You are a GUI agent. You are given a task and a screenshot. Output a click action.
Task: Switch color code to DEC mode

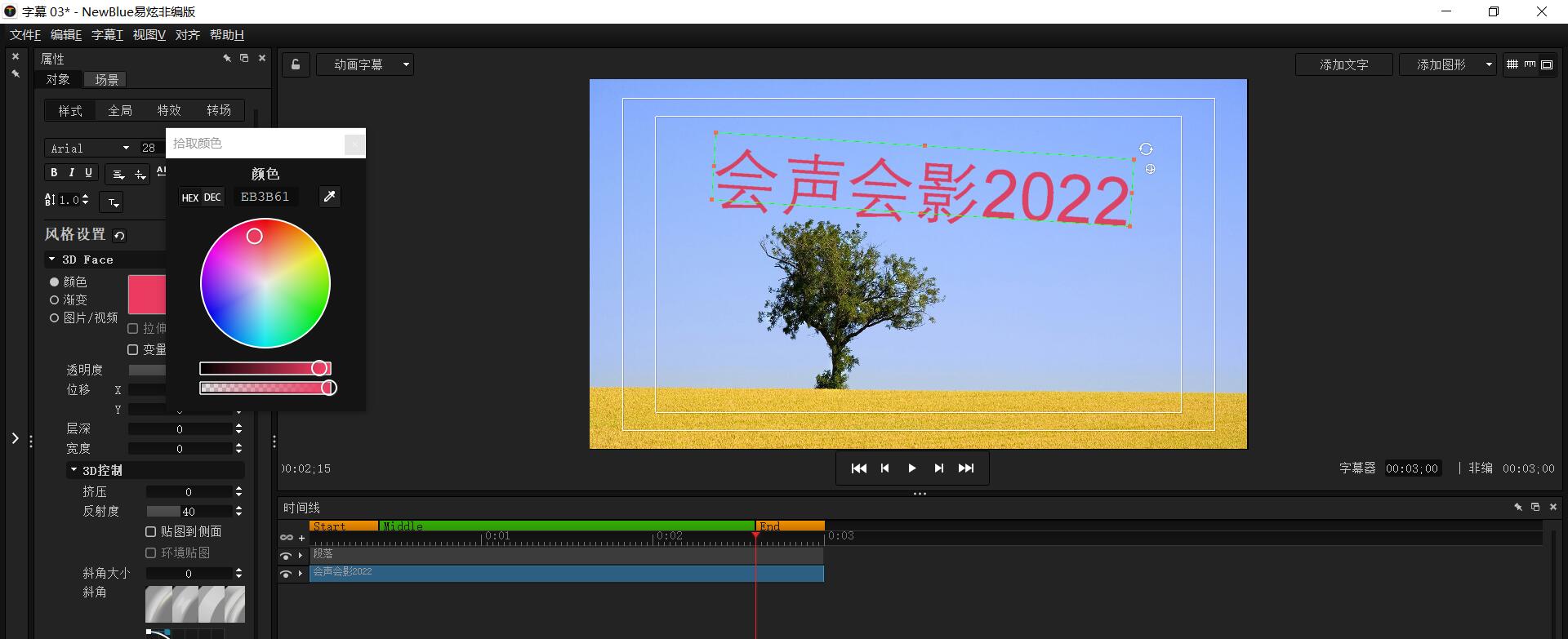pyautogui.click(x=212, y=197)
